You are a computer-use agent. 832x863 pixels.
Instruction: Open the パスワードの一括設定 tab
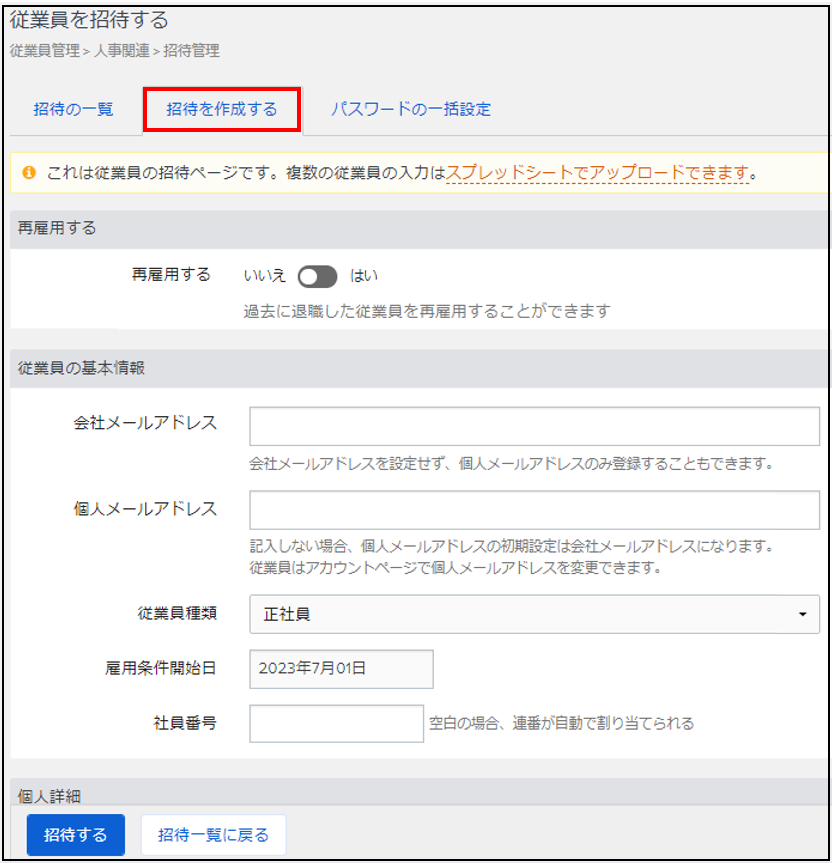coord(411,109)
